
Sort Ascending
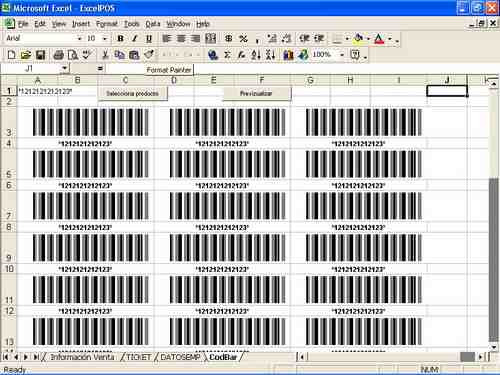[x=256, y=55]
